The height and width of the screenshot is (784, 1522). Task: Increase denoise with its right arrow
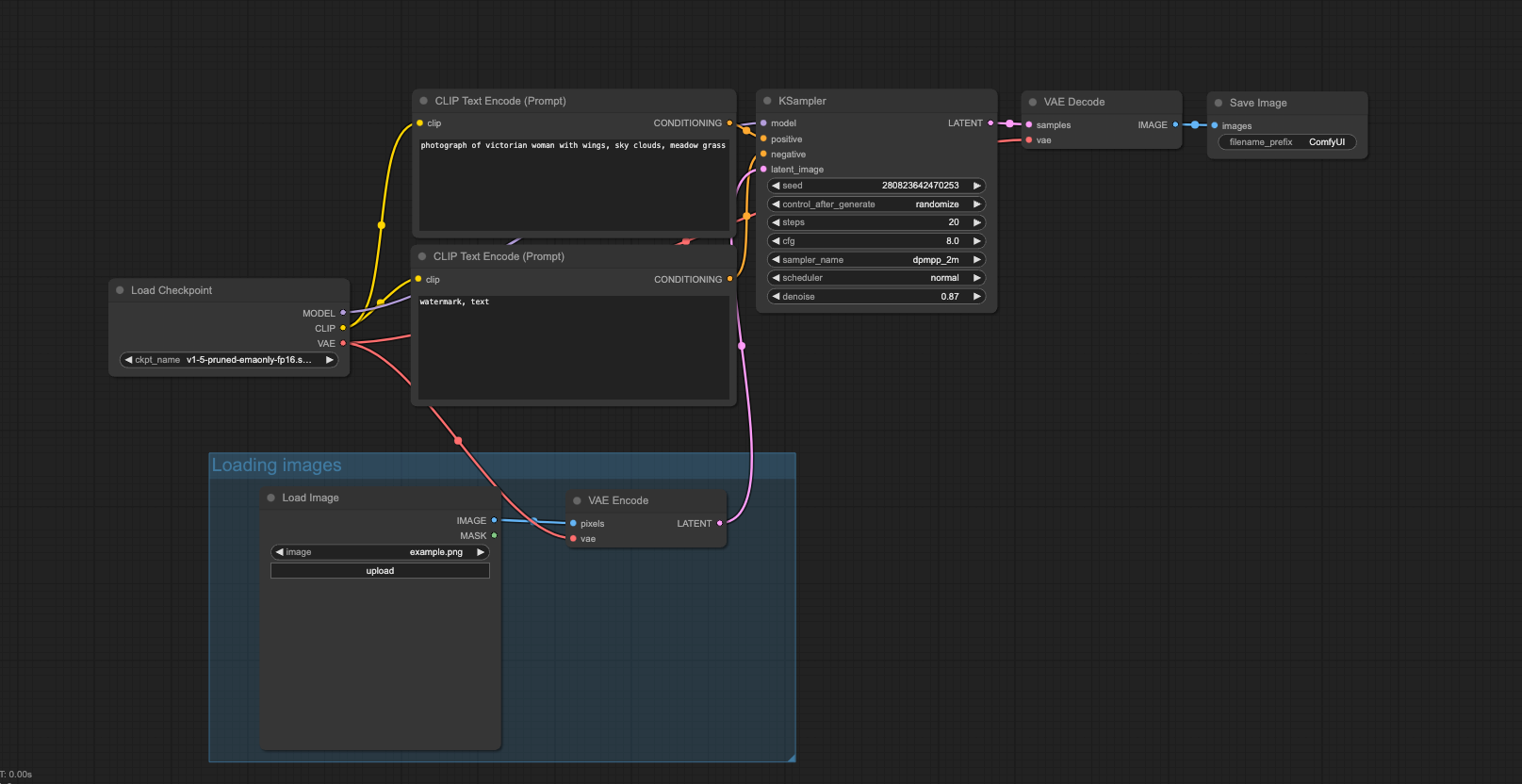977,297
